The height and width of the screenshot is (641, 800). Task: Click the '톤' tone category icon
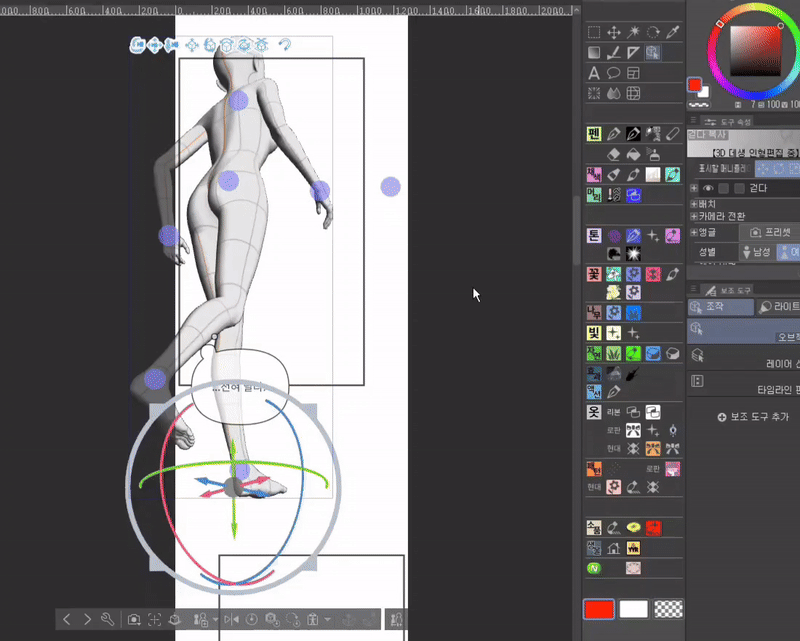(594, 235)
